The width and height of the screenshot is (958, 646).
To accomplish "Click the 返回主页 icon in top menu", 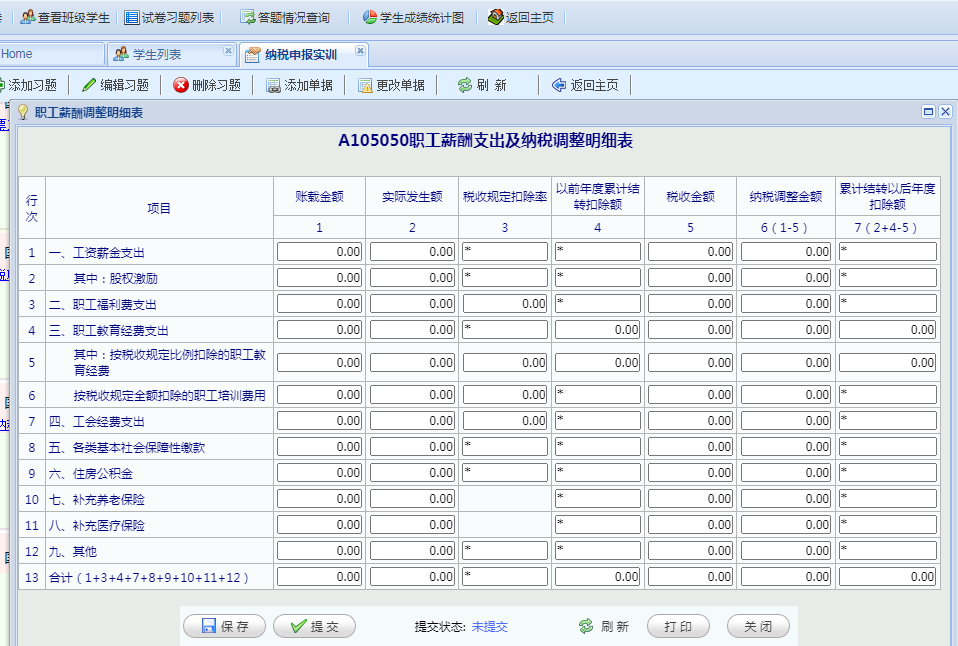I will [495, 17].
